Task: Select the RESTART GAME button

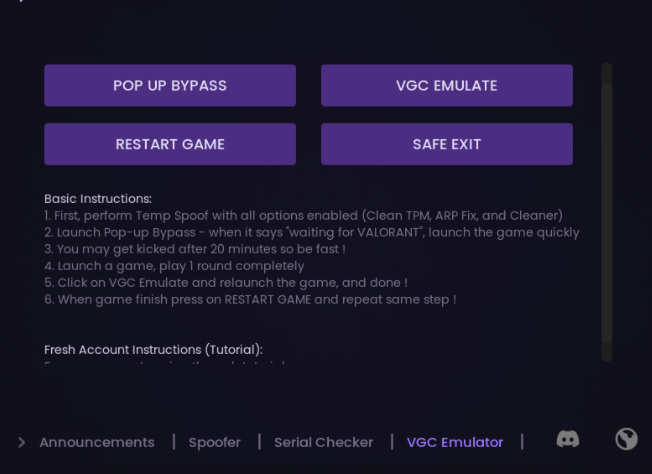Action: pyautogui.click(x=170, y=144)
